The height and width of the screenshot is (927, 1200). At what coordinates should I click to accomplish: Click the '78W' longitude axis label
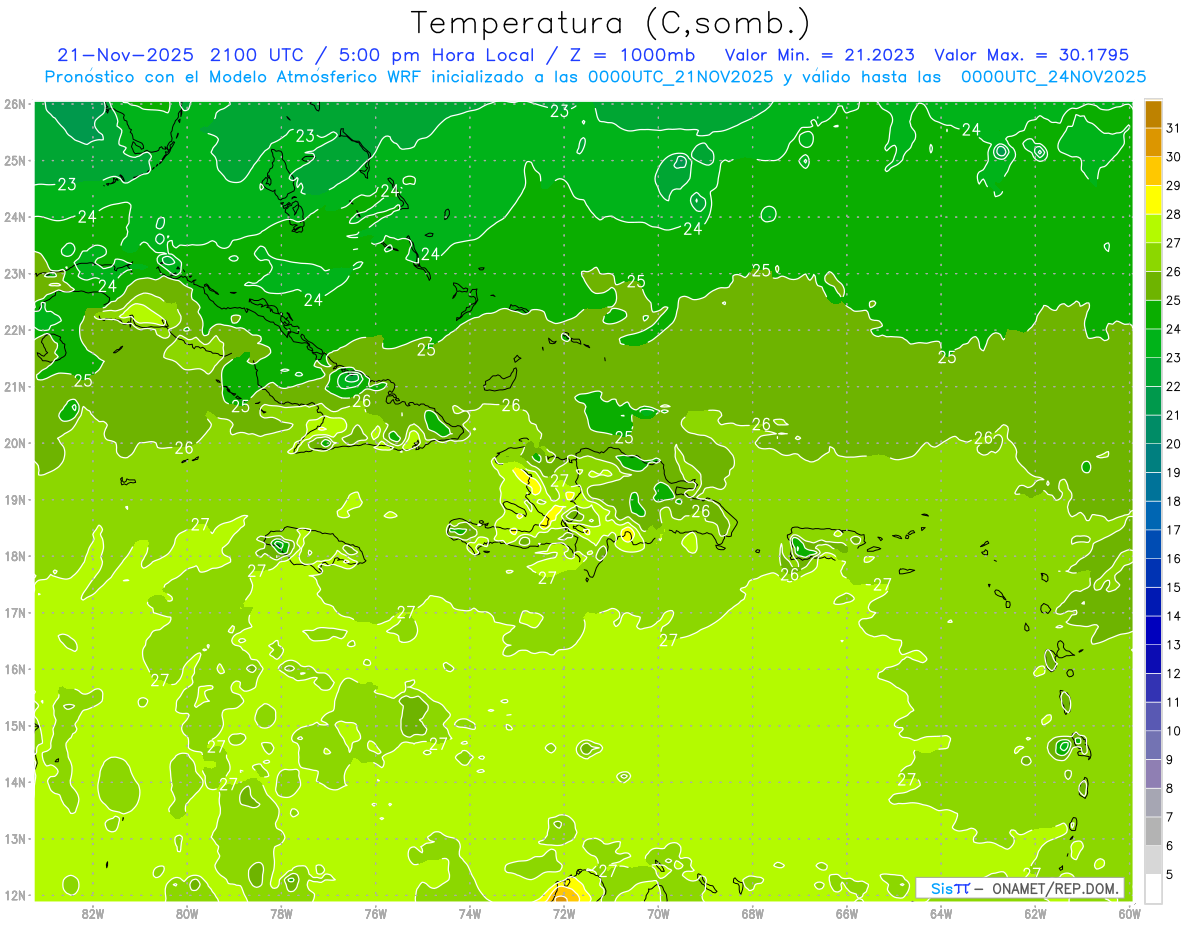click(x=281, y=913)
